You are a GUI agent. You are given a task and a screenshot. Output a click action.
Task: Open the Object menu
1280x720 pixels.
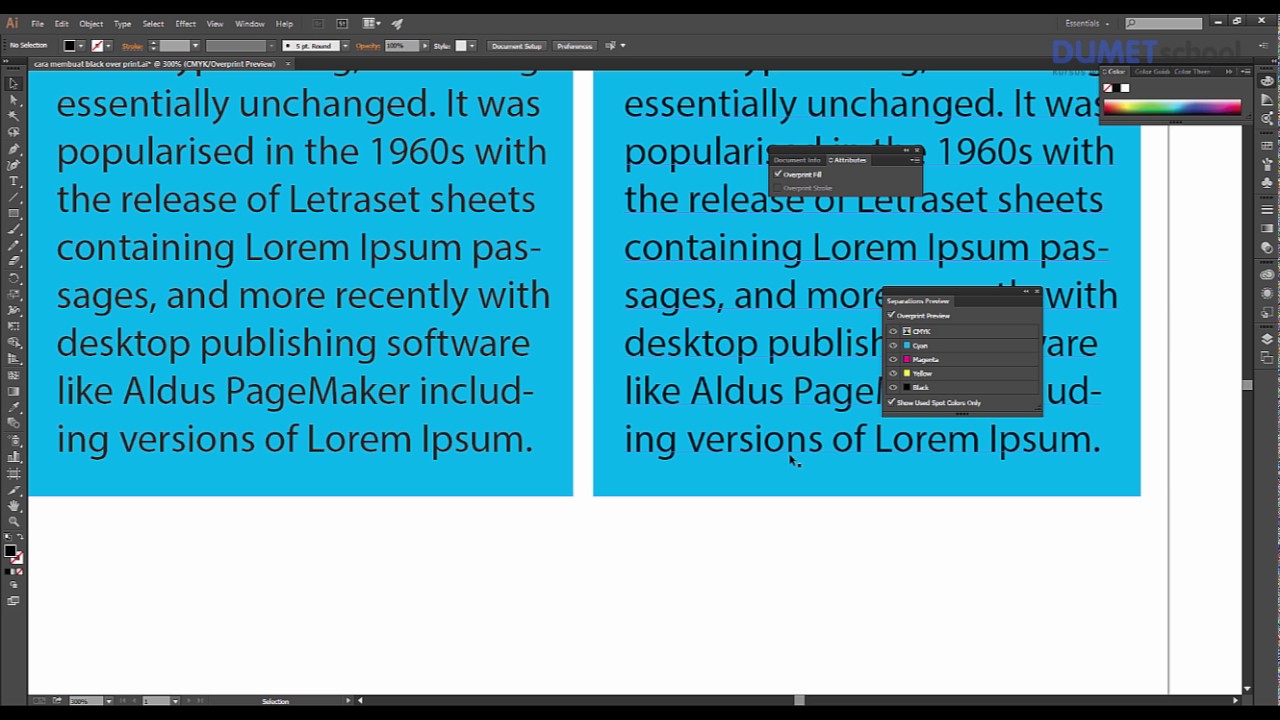[x=91, y=23]
